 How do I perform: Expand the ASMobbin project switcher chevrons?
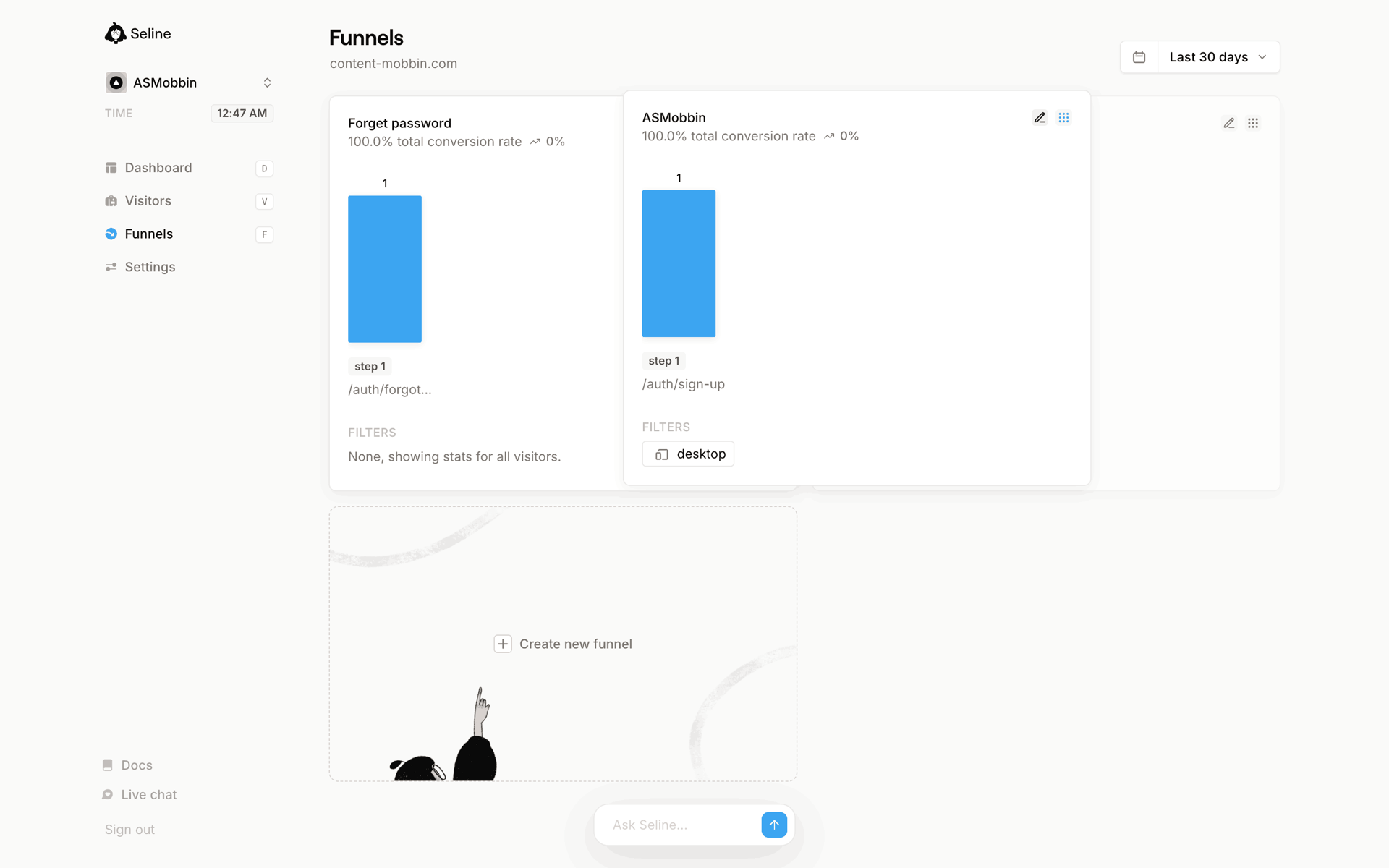(x=267, y=82)
